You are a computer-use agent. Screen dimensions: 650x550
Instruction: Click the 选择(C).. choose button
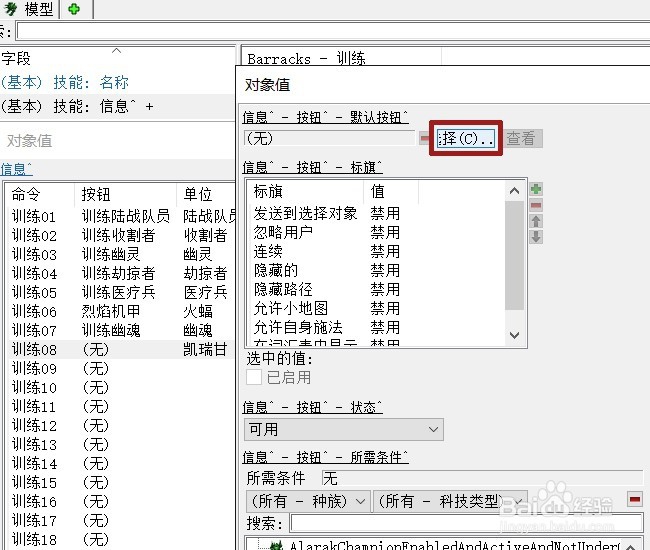(466, 138)
